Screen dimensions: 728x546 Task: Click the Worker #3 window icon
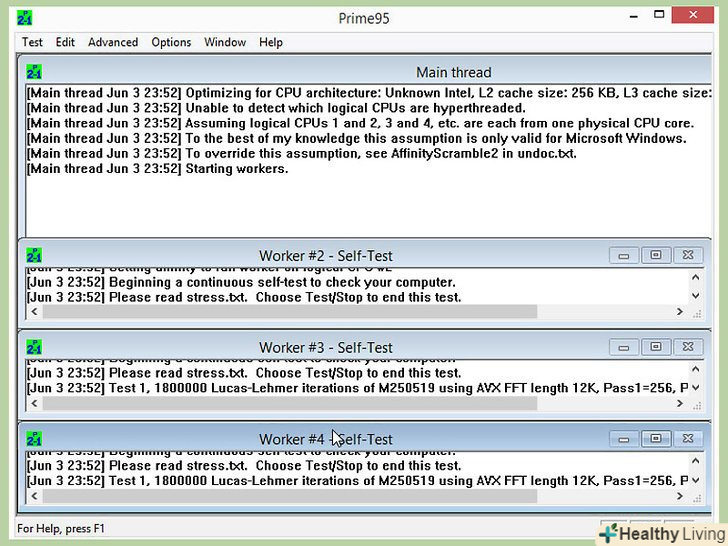35,347
